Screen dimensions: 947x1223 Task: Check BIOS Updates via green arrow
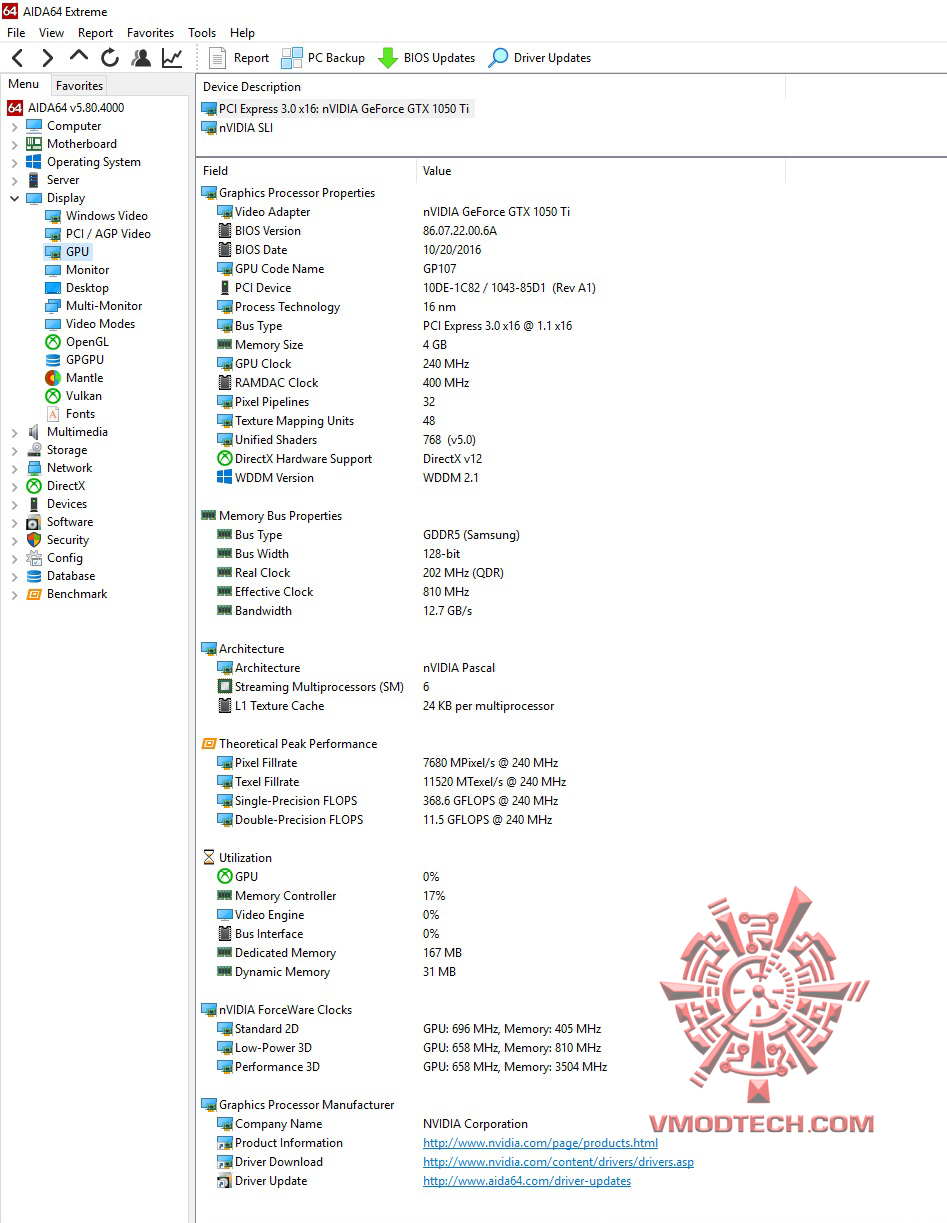tap(426, 58)
